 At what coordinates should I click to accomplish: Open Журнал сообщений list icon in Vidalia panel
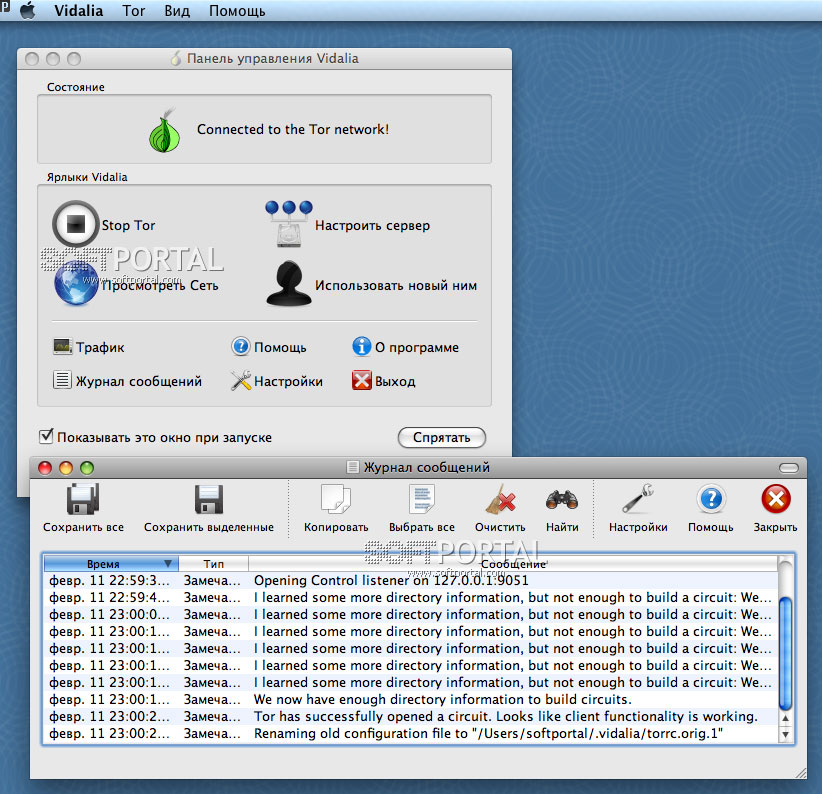(x=62, y=380)
